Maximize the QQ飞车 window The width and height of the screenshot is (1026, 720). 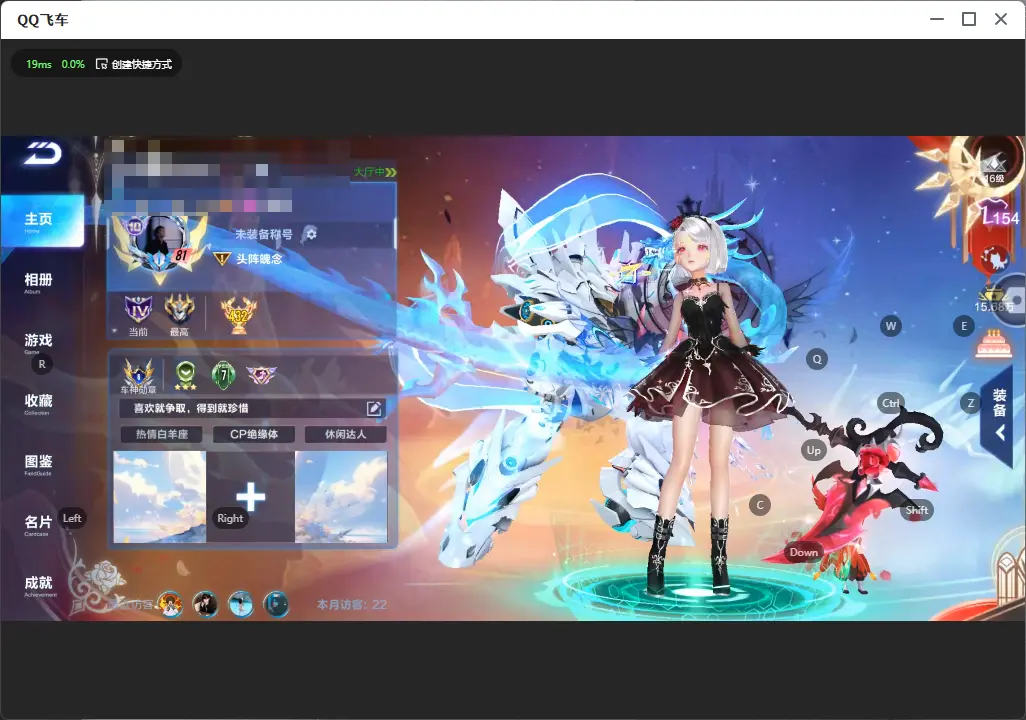pyautogui.click(x=969, y=19)
